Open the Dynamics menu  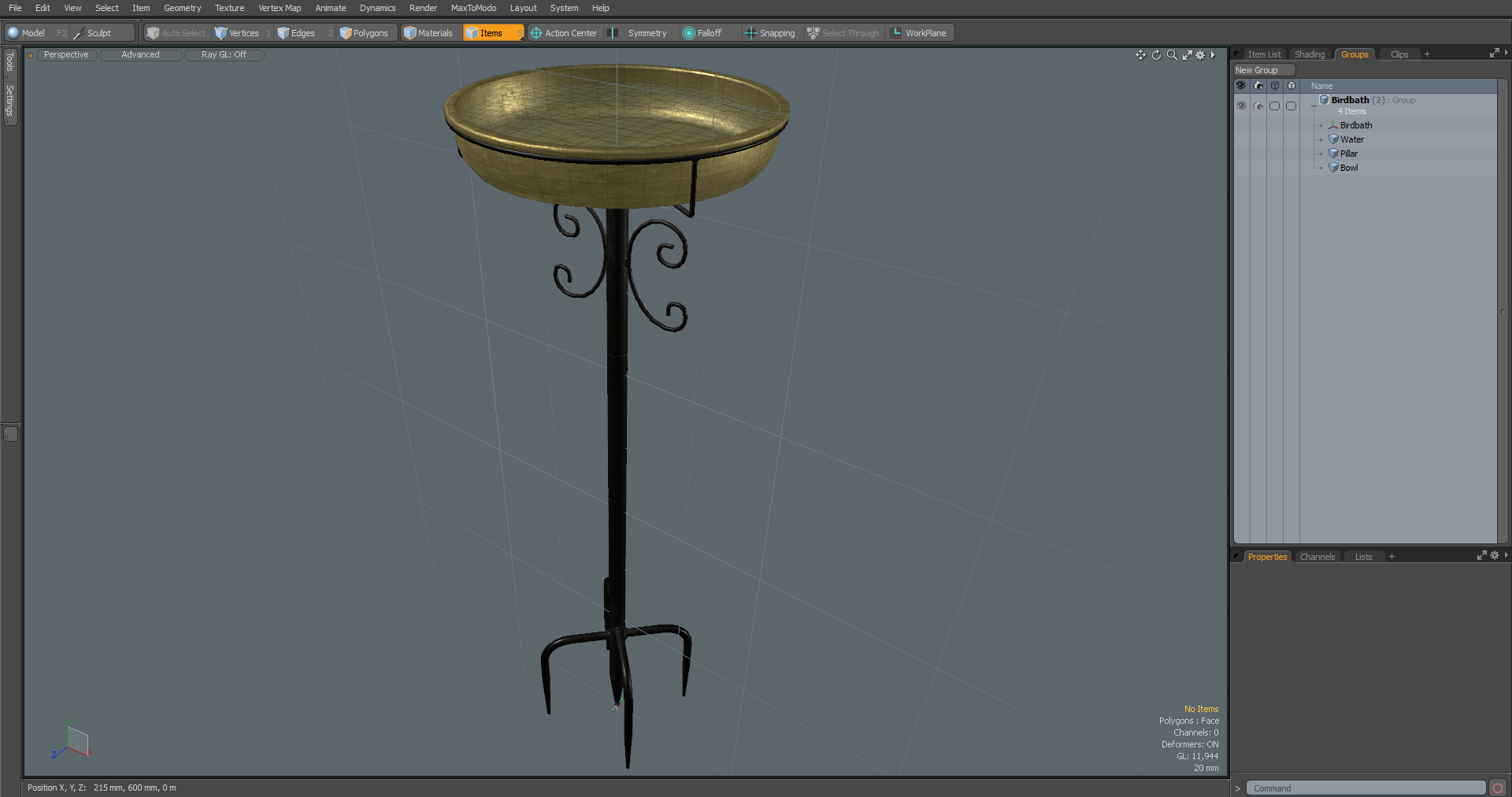pos(377,8)
